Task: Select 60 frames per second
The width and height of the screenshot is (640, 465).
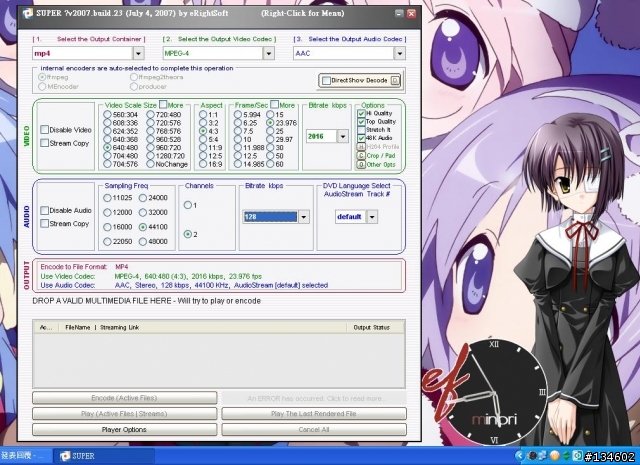Action: coord(270,164)
